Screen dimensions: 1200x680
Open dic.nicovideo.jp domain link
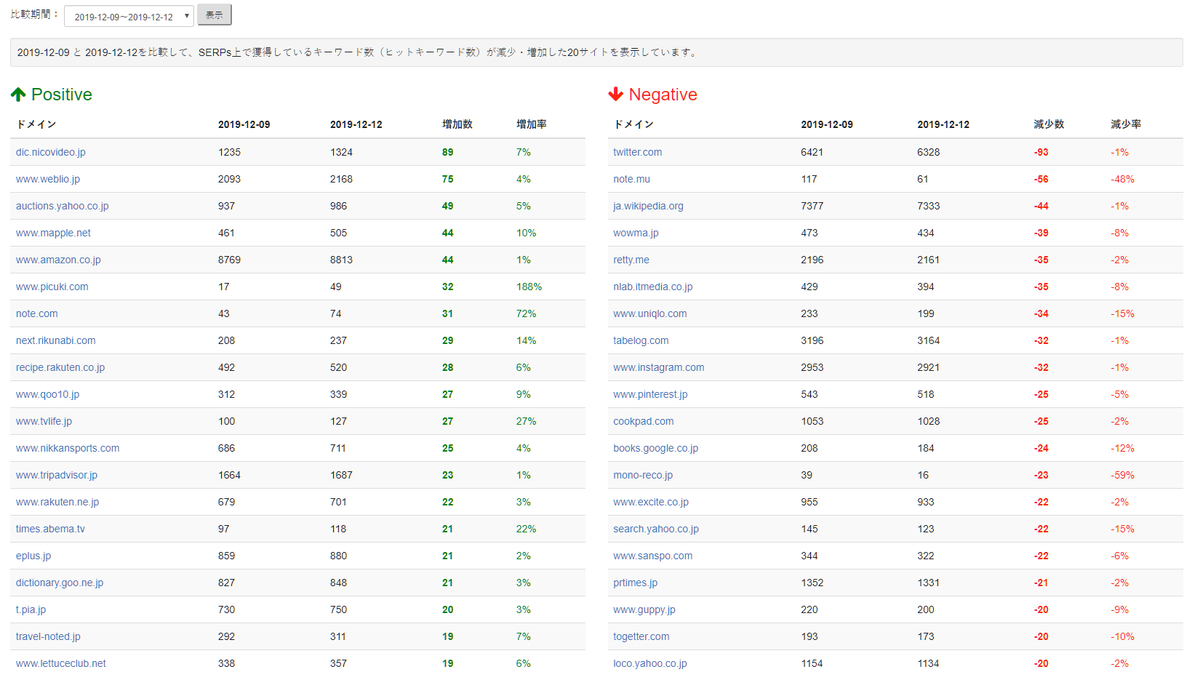[51, 152]
